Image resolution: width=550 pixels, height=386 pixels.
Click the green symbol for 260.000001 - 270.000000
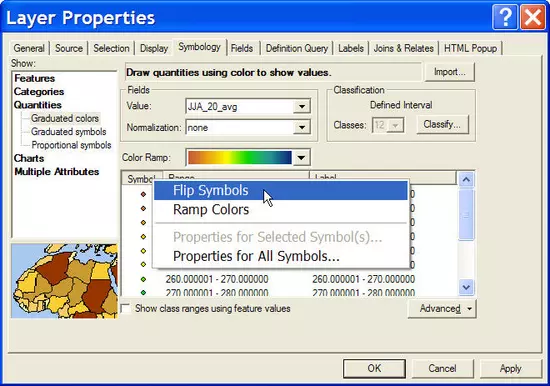(143, 279)
